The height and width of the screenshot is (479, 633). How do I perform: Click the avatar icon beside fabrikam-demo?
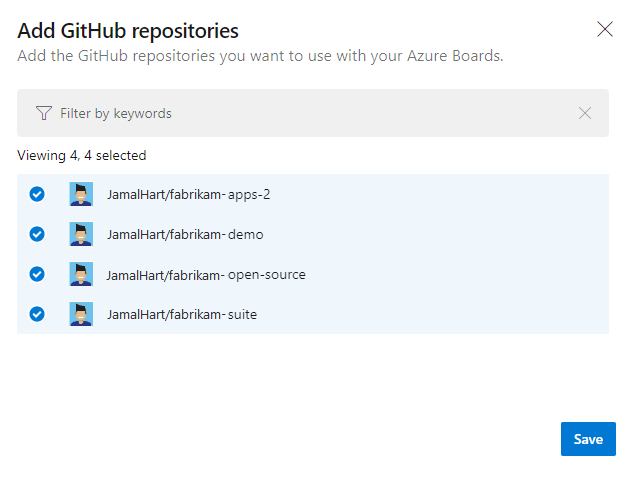(x=81, y=234)
